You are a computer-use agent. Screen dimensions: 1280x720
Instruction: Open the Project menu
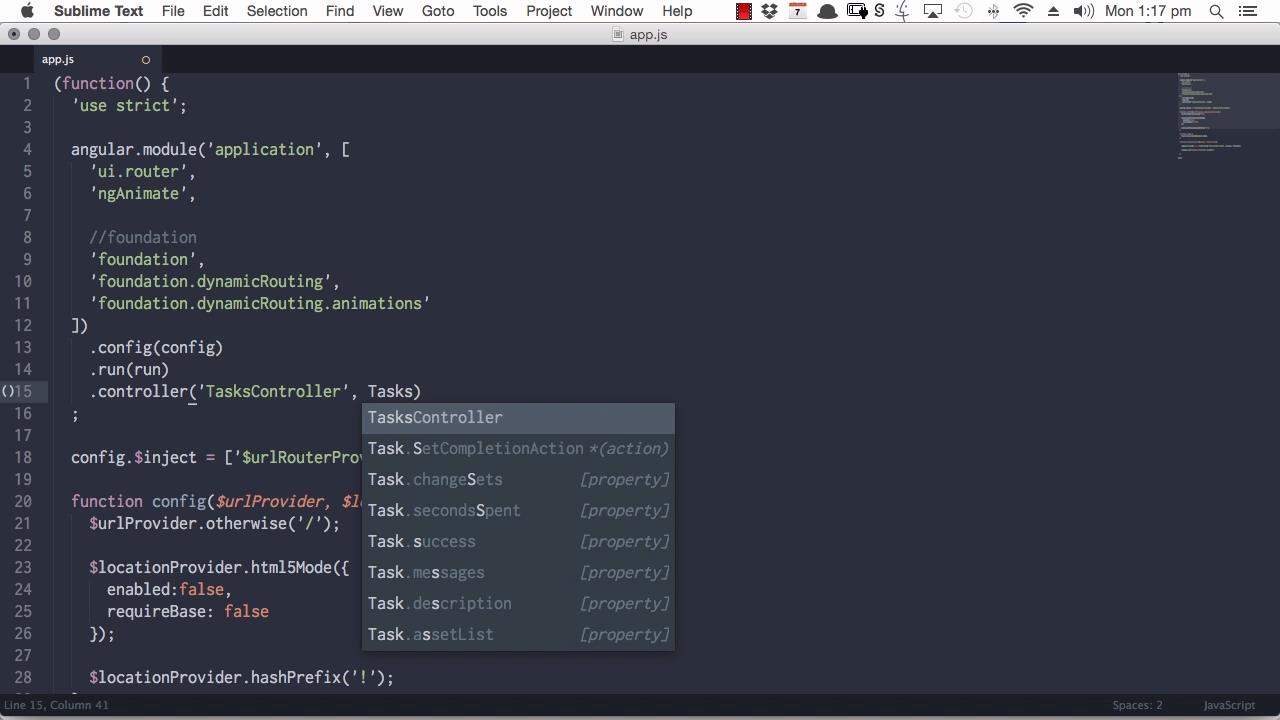(x=549, y=11)
